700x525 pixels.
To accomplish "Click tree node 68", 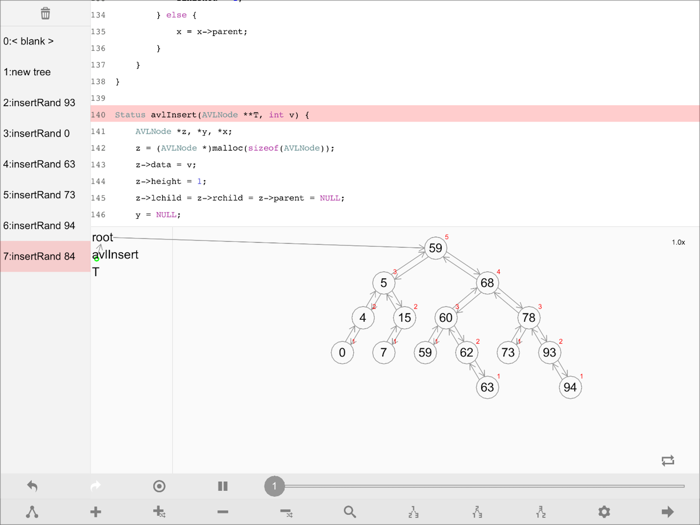I will (487, 283).
